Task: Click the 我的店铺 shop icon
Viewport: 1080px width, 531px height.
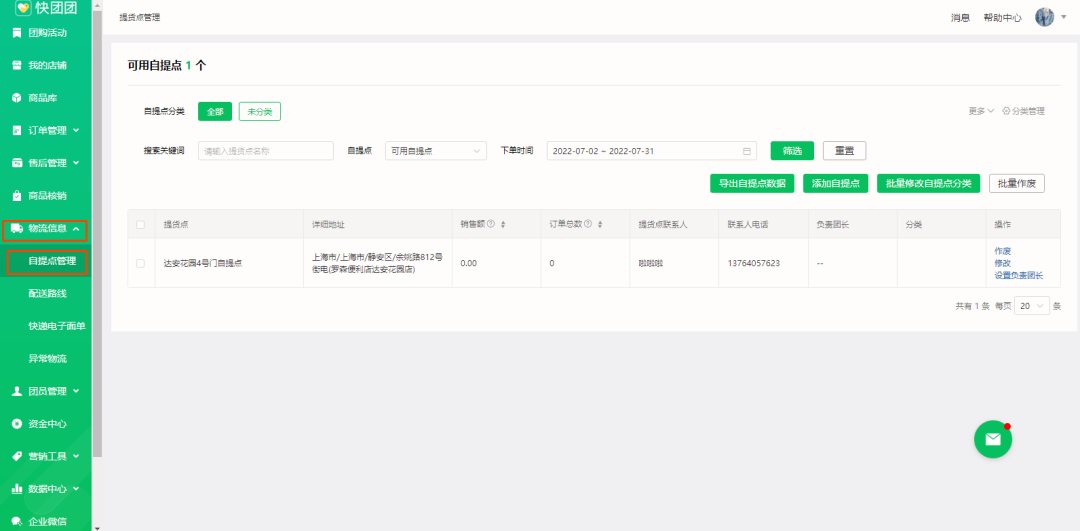Action: [x=17, y=65]
